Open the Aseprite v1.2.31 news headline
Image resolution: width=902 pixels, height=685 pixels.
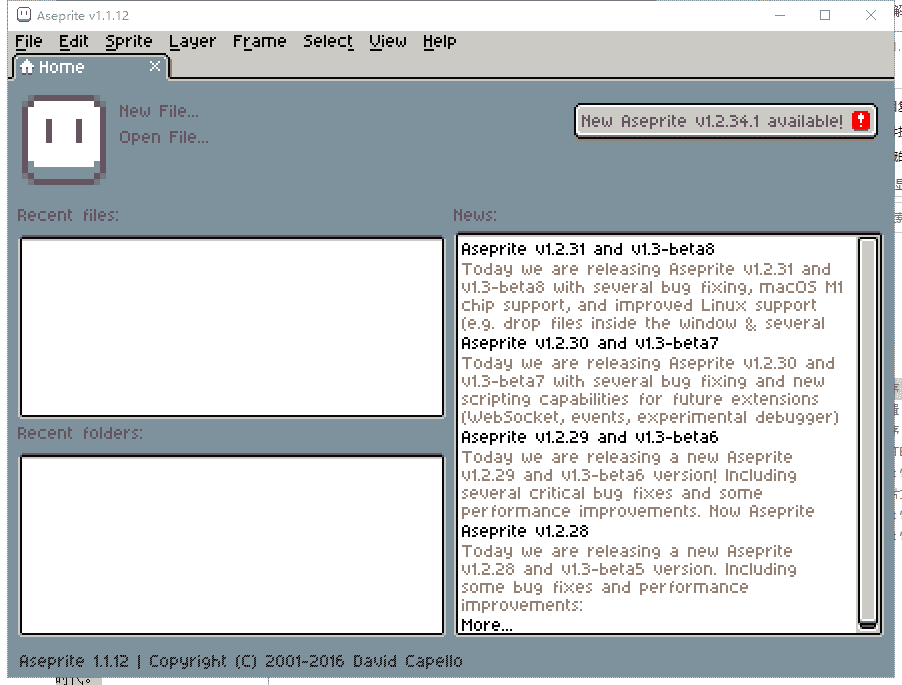pyautogui.click(x=587, y=249)
